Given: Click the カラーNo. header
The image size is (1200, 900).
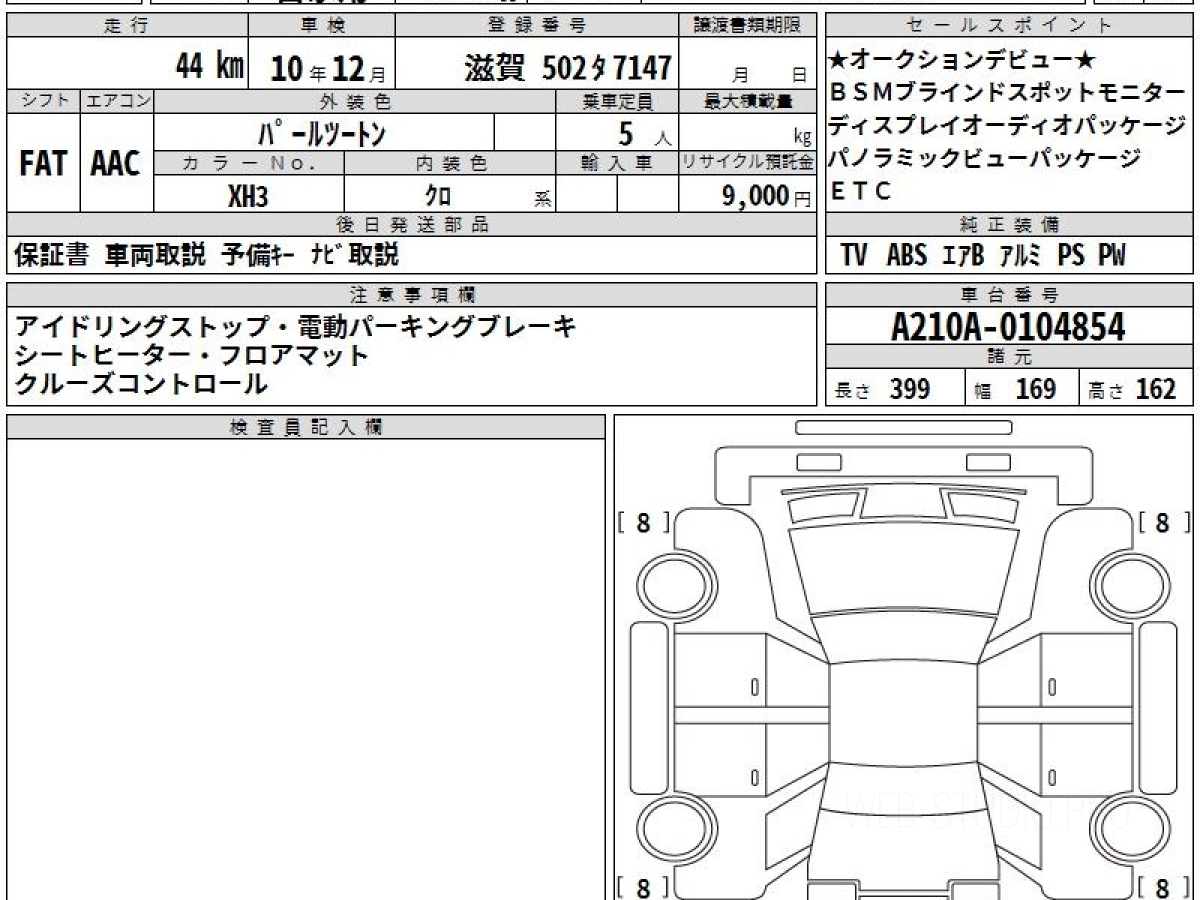Looking at the screenshot, I should (250, 162).
